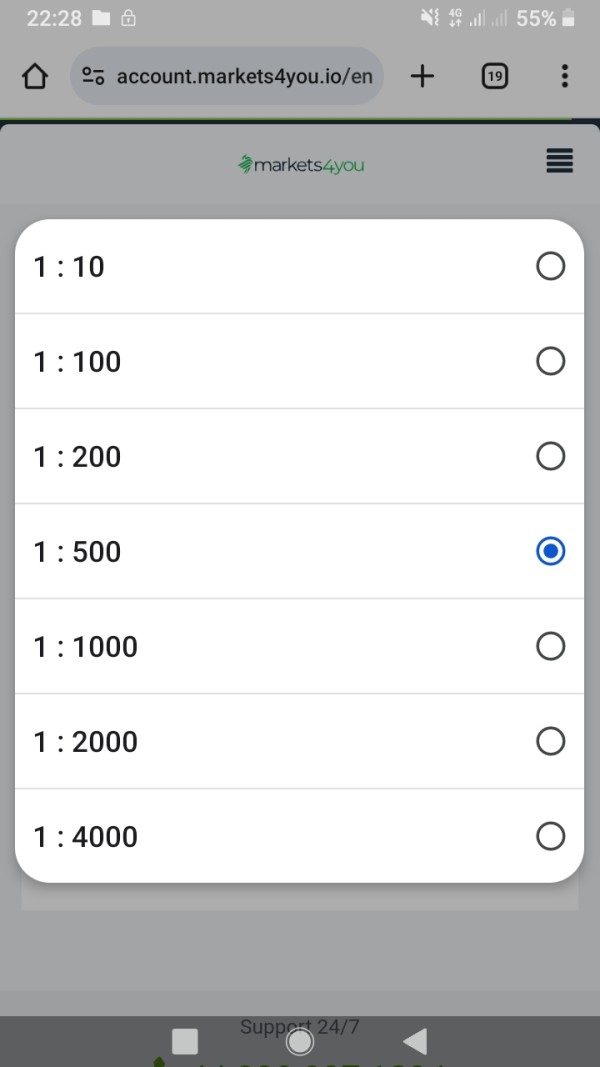Image resolution: width=600 pixels, height=1067 pixels.
Task: Select the 1 : 10 leverage radio button
Action: point(550,266)
